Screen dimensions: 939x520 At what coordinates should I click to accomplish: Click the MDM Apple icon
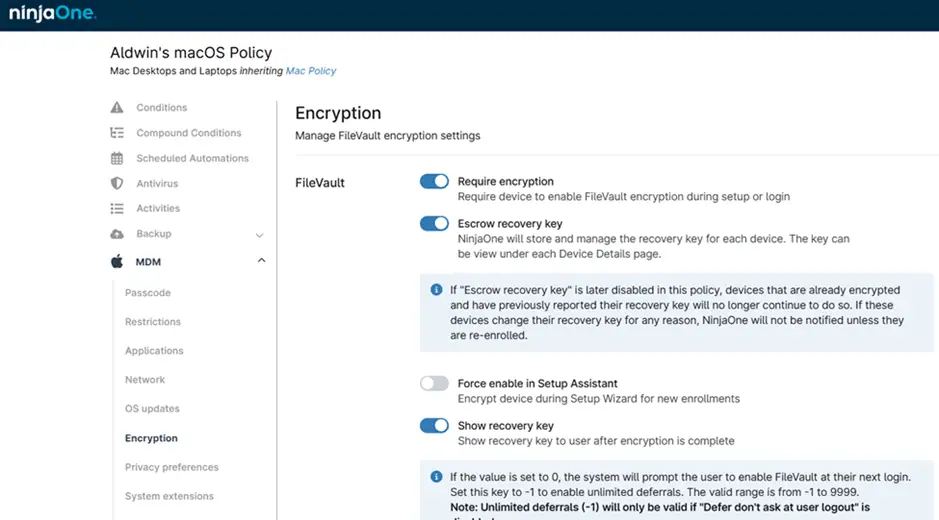[117, 261]
